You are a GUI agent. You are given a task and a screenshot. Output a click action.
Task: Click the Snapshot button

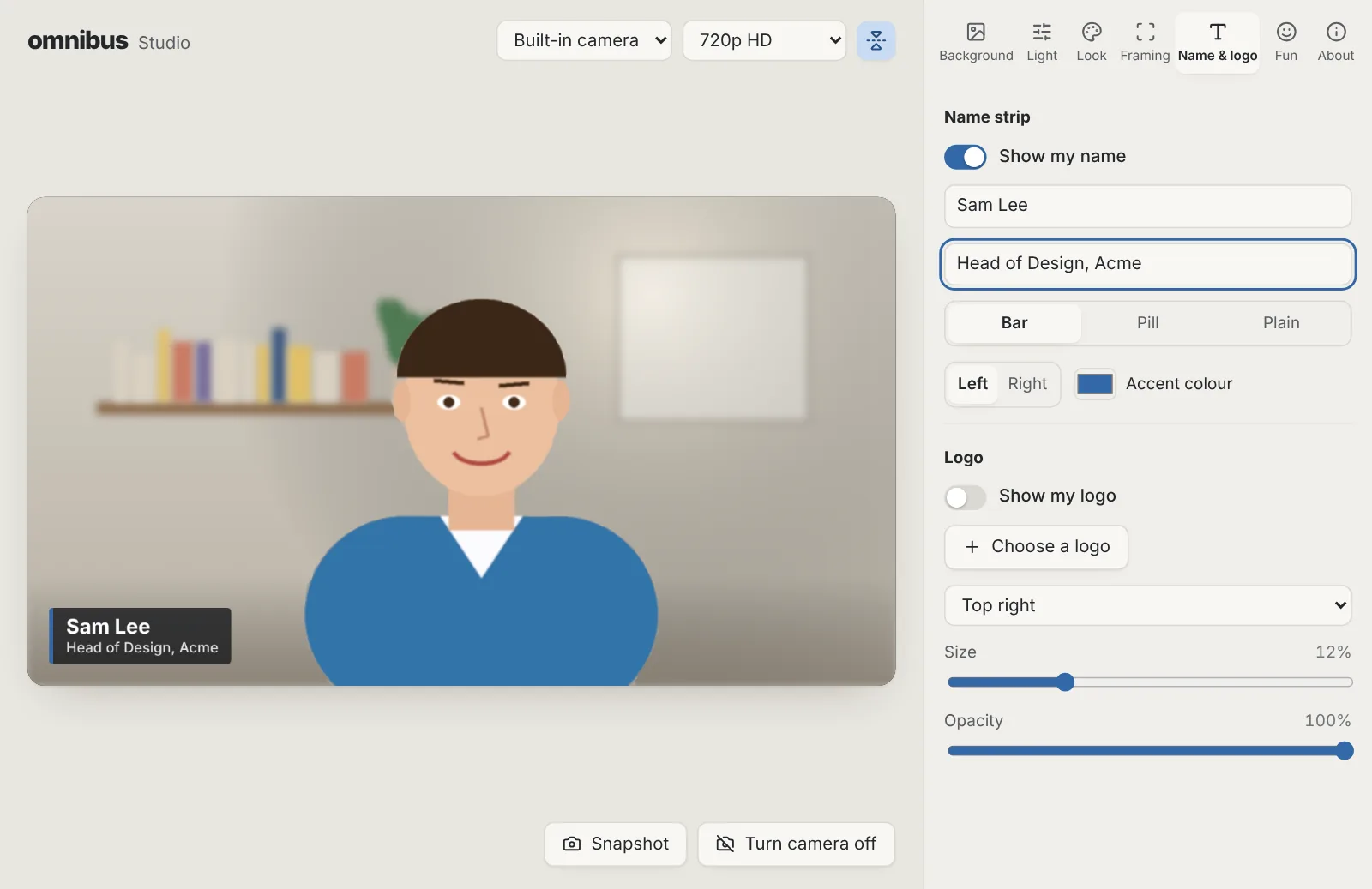[x=616, y=844]
